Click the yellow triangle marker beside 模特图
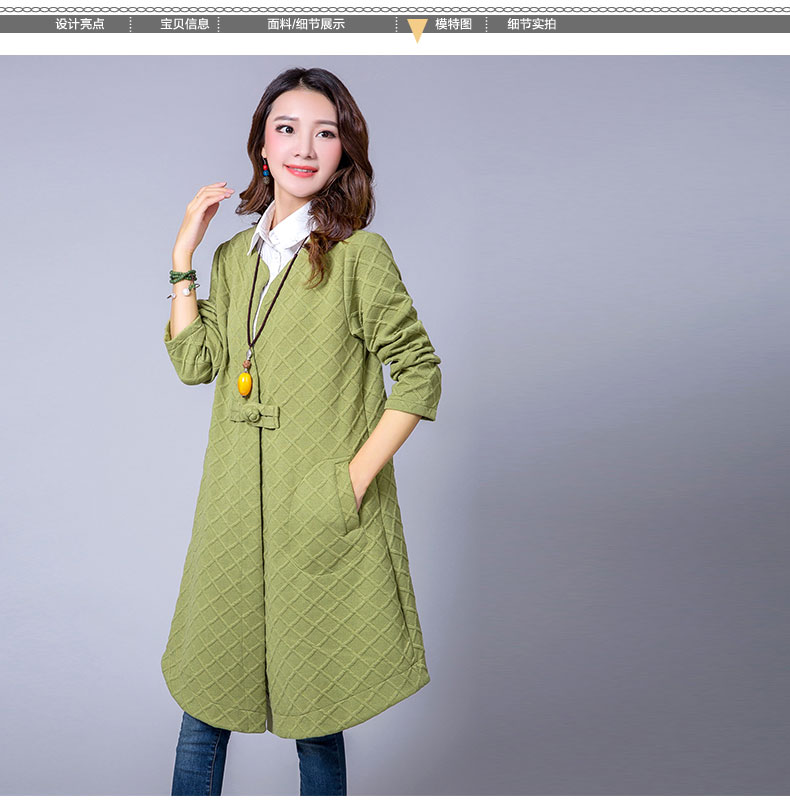 [417, 30]
